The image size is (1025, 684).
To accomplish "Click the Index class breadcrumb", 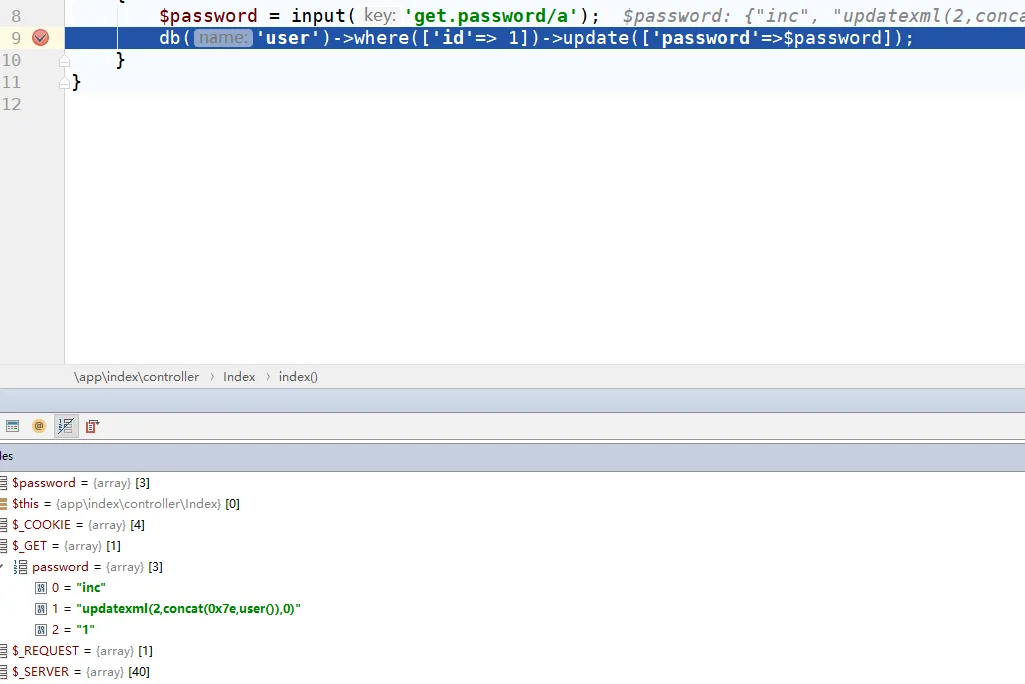I will (x=239, y=377).
